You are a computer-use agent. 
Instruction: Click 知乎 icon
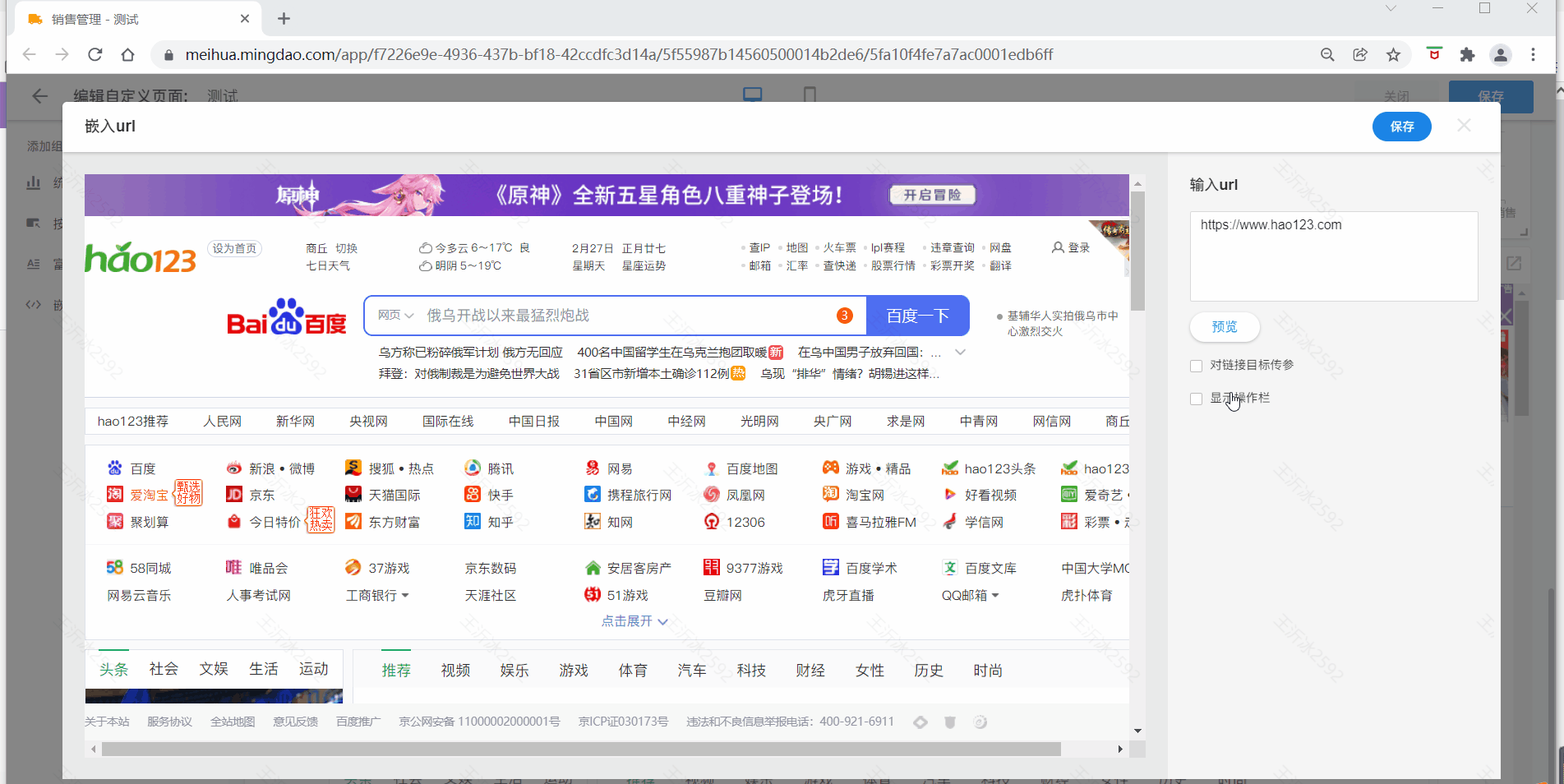click(x=473, y=522)
